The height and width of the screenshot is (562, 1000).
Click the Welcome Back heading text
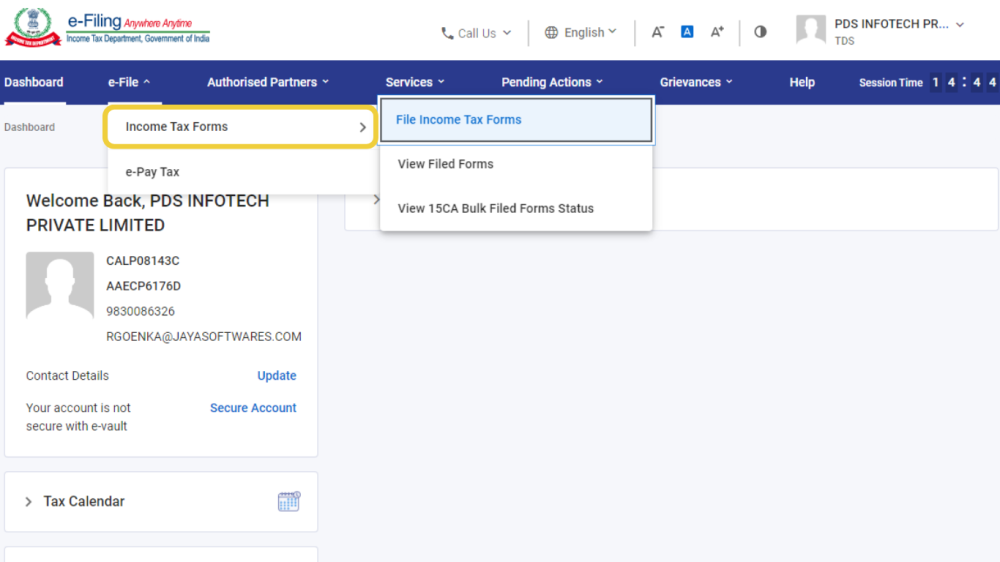[x=147, y=213]
